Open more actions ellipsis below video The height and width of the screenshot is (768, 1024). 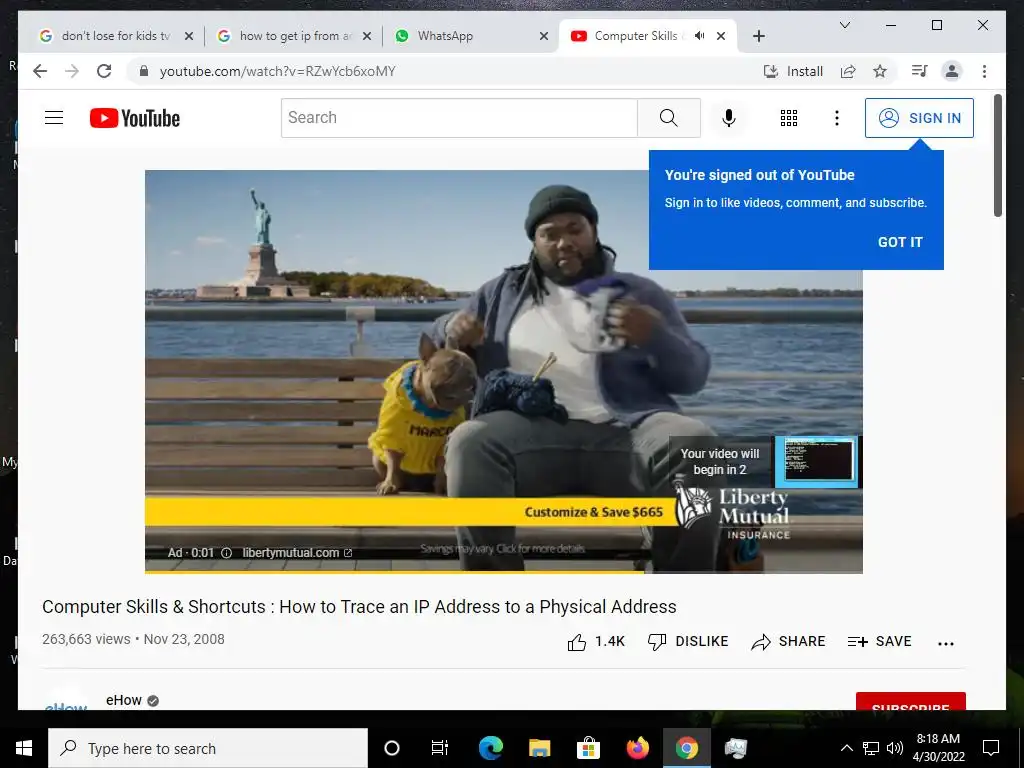(946, 643)
